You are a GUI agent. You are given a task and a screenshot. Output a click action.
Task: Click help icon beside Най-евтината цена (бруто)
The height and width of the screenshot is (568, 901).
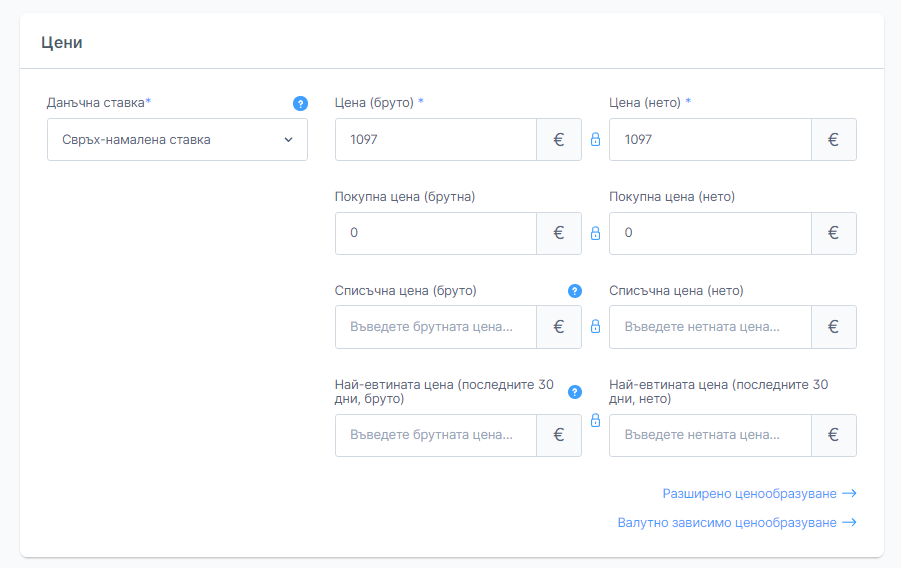coord(575,392)
